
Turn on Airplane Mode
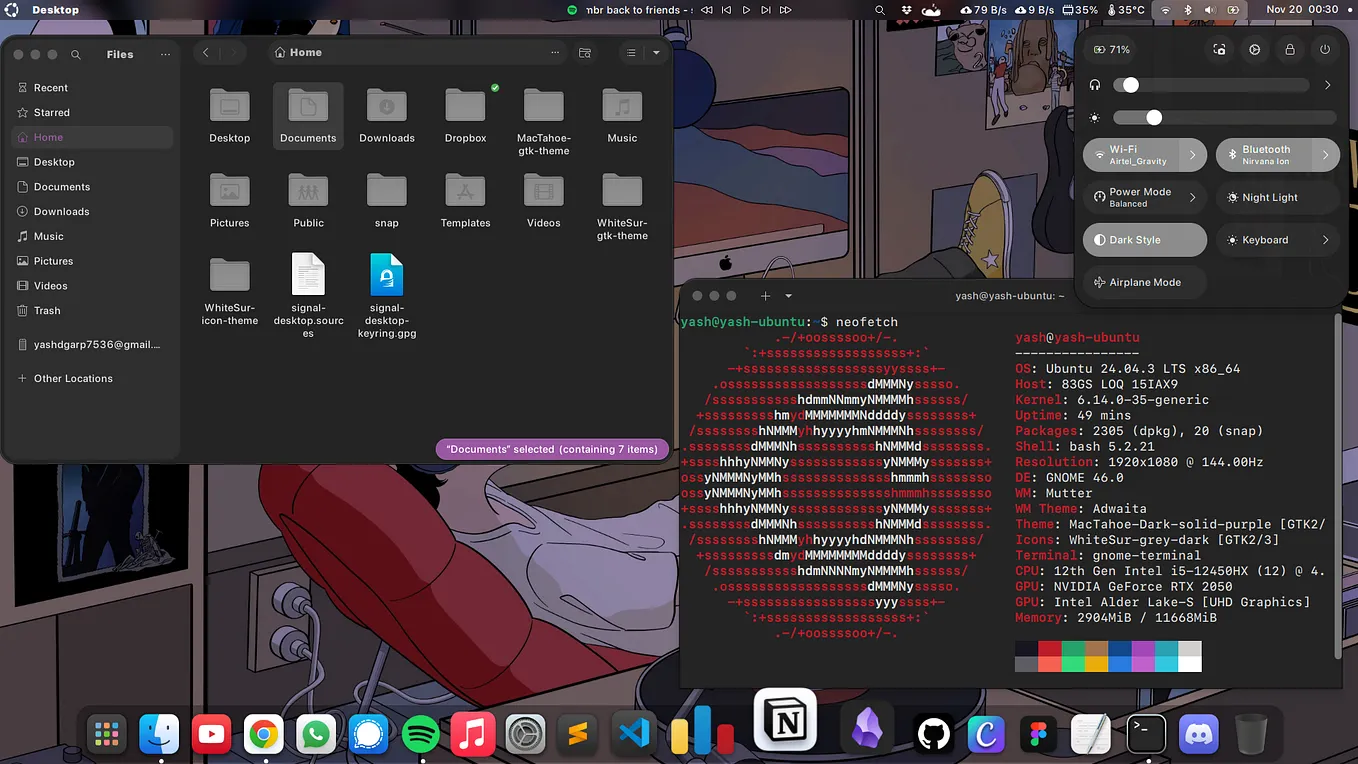click(1143, 282)
